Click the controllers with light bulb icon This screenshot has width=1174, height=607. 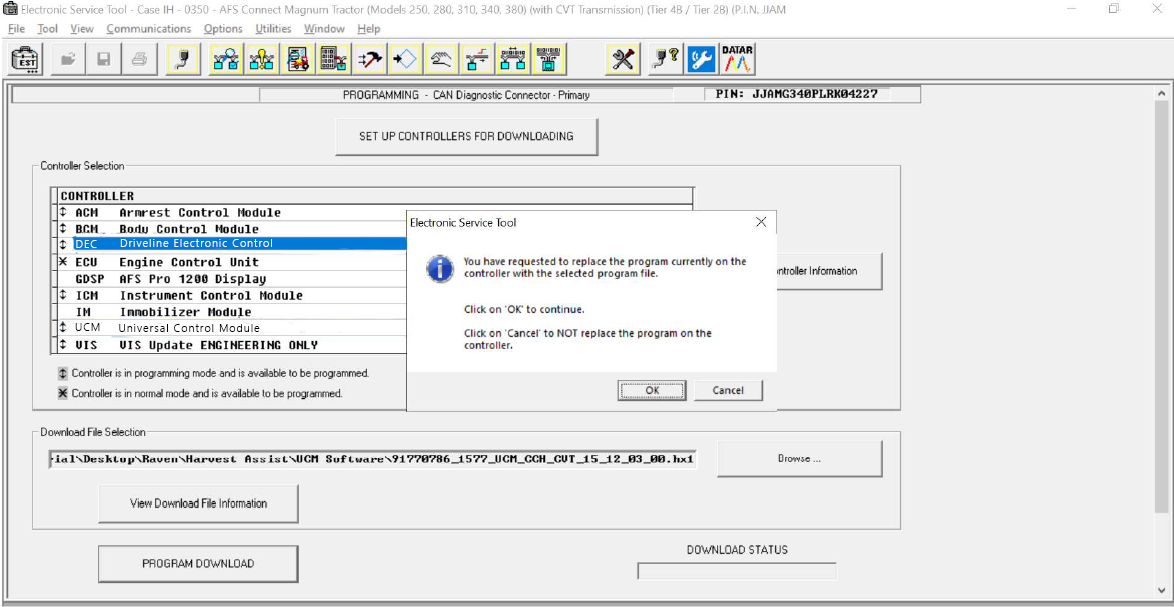click(x=261, y=59)
